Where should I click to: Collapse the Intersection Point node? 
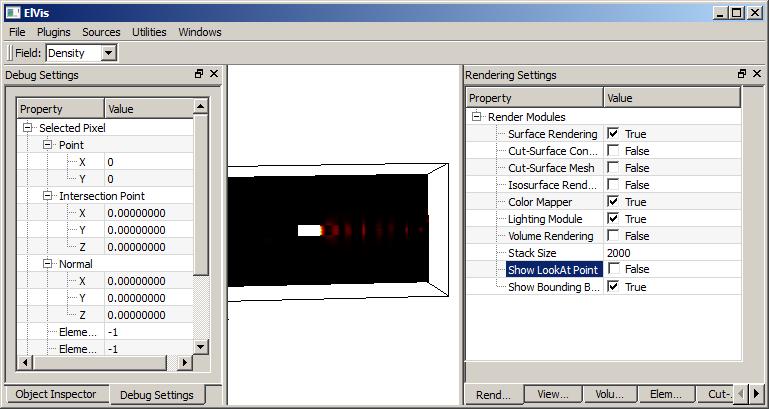click(x=47, y=196)
